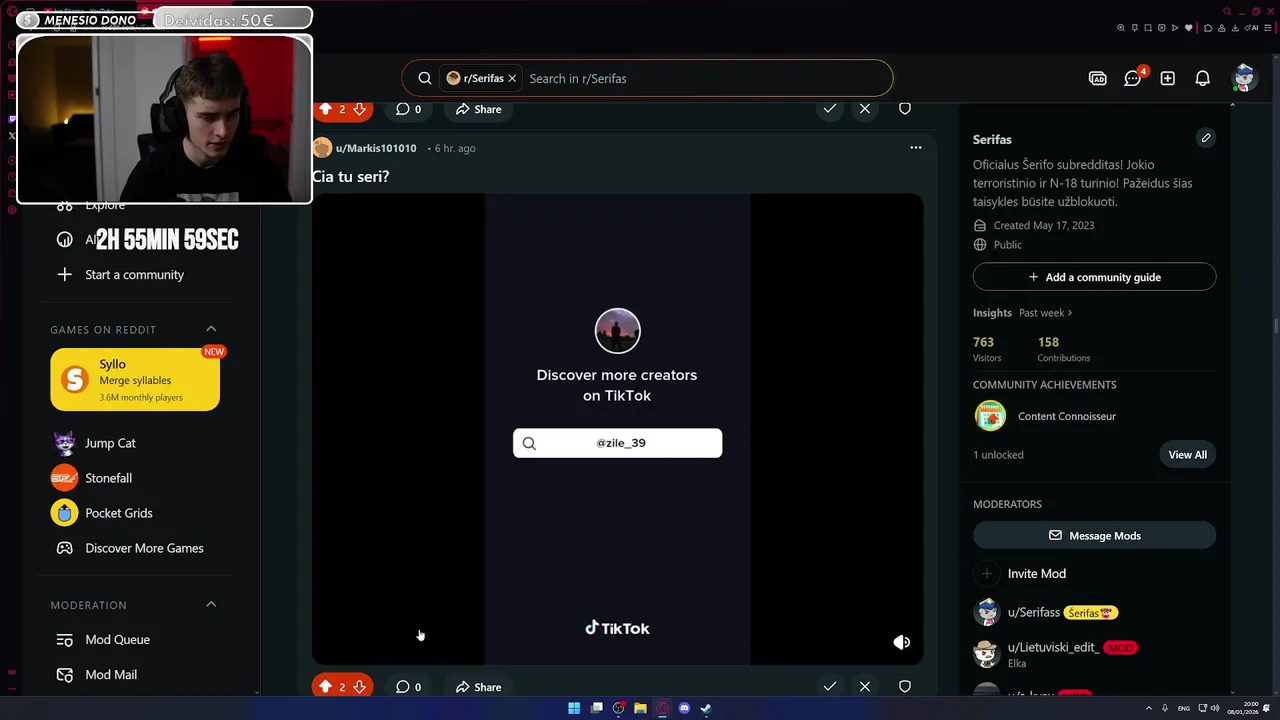Open the browser downloads icon
Screen dimensions: 1280x720
1235,28
